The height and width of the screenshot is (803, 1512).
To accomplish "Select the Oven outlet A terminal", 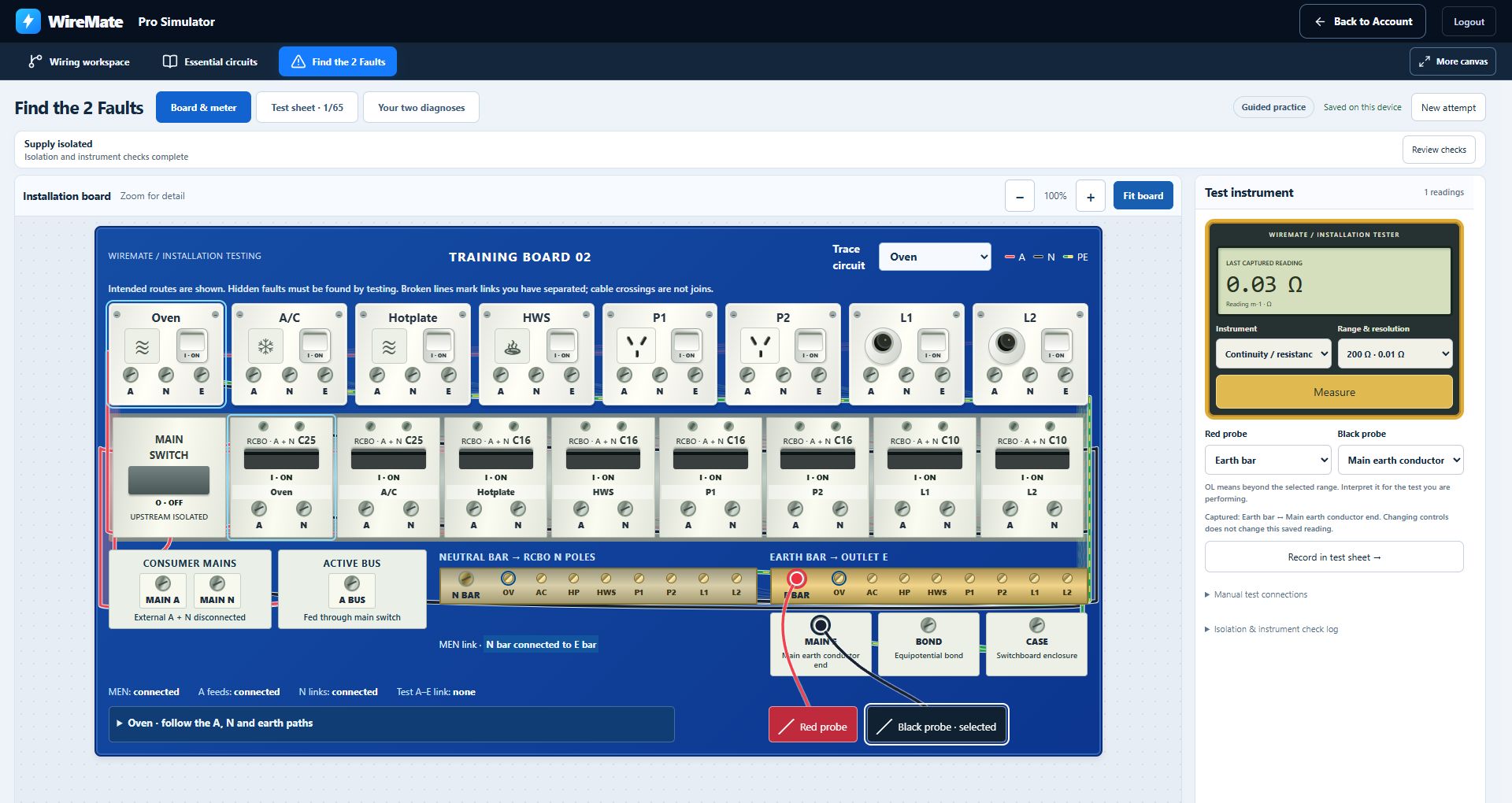I will tap(131, 375).
